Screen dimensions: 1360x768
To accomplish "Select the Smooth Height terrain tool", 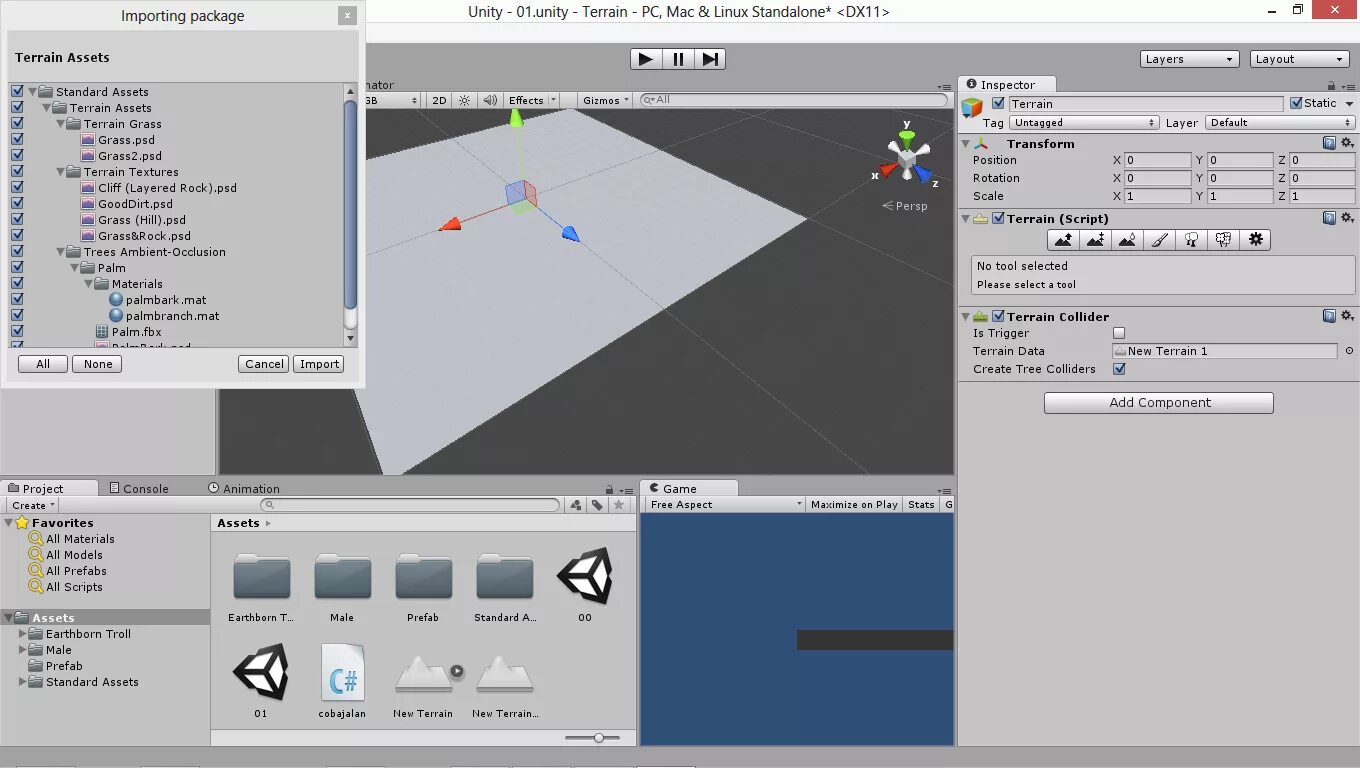I will click(x=1128, y=240).
